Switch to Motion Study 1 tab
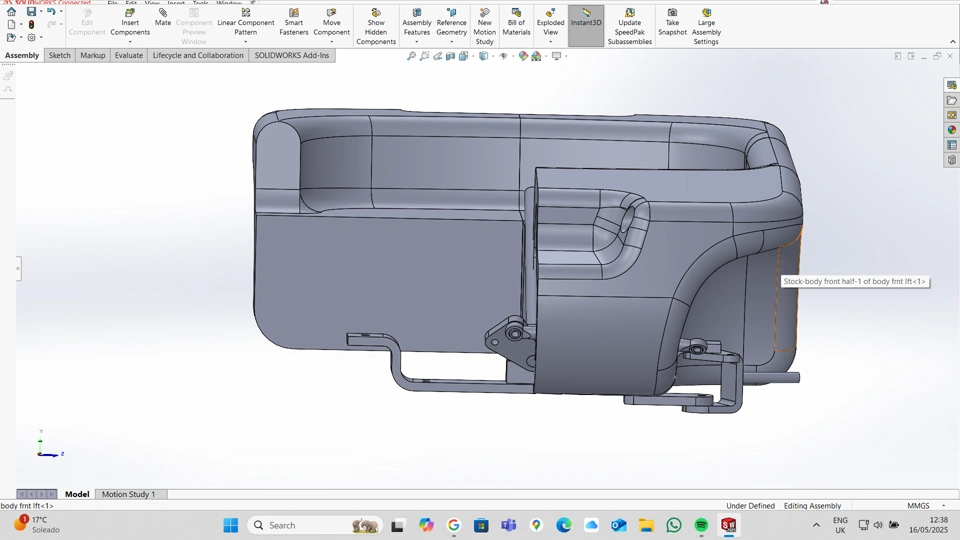The image size is (960, 540). 128,494
